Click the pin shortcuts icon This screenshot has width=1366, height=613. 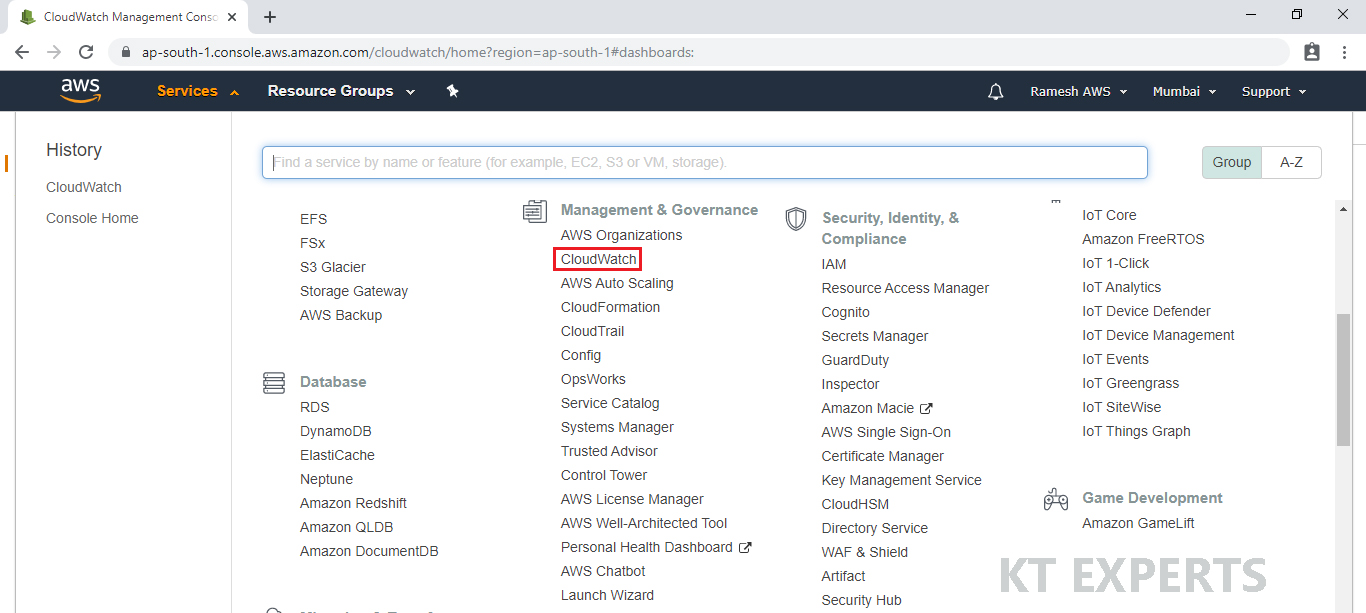click(452, 91)
